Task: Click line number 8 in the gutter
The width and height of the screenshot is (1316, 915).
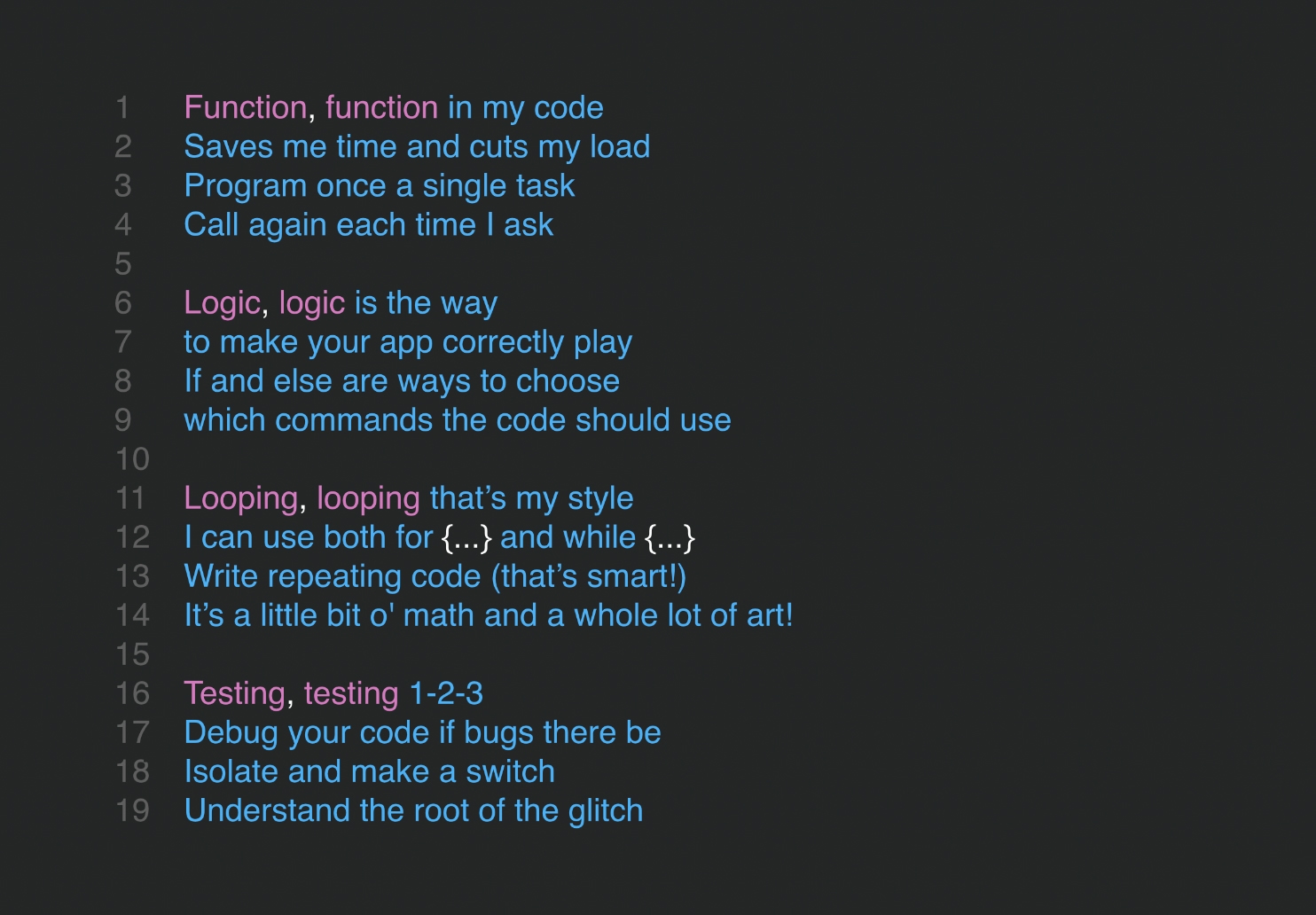Action: tap(123, 381)
